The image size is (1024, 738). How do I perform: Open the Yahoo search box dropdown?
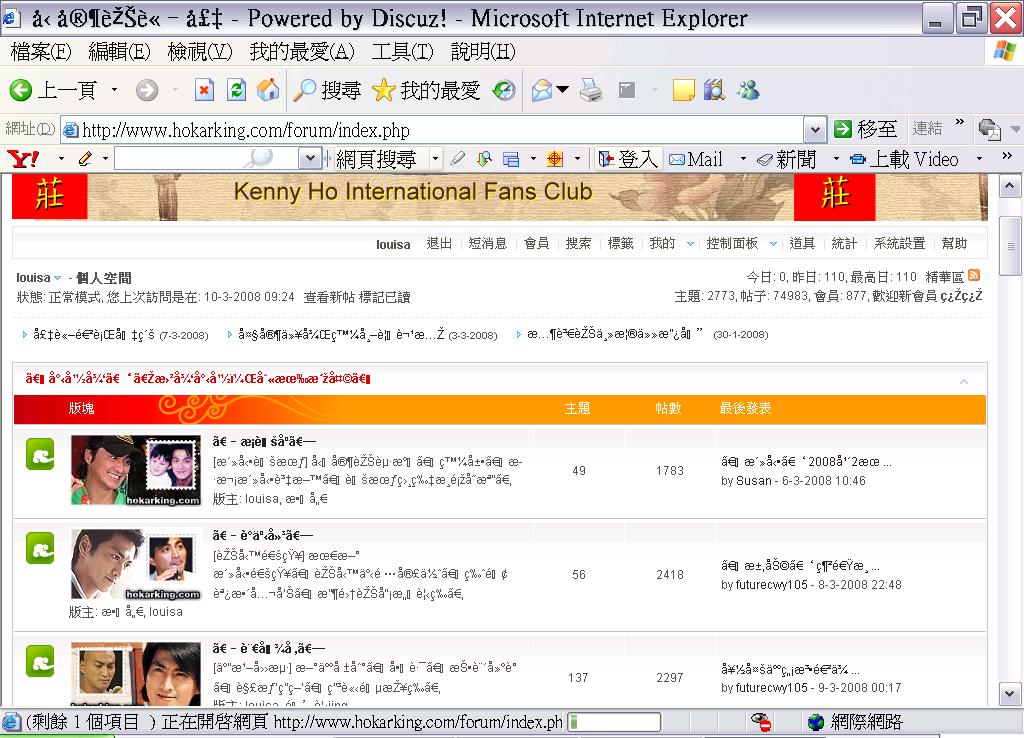tap(310, 158)
